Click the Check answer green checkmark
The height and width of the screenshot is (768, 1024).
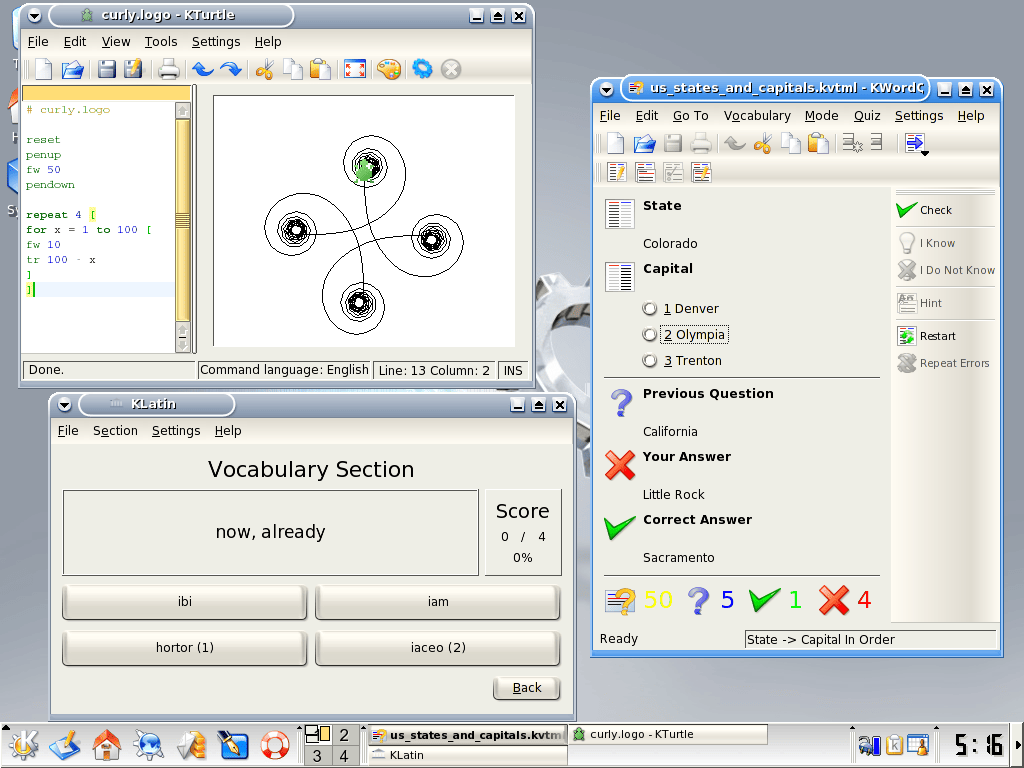(x=907, y=210)
